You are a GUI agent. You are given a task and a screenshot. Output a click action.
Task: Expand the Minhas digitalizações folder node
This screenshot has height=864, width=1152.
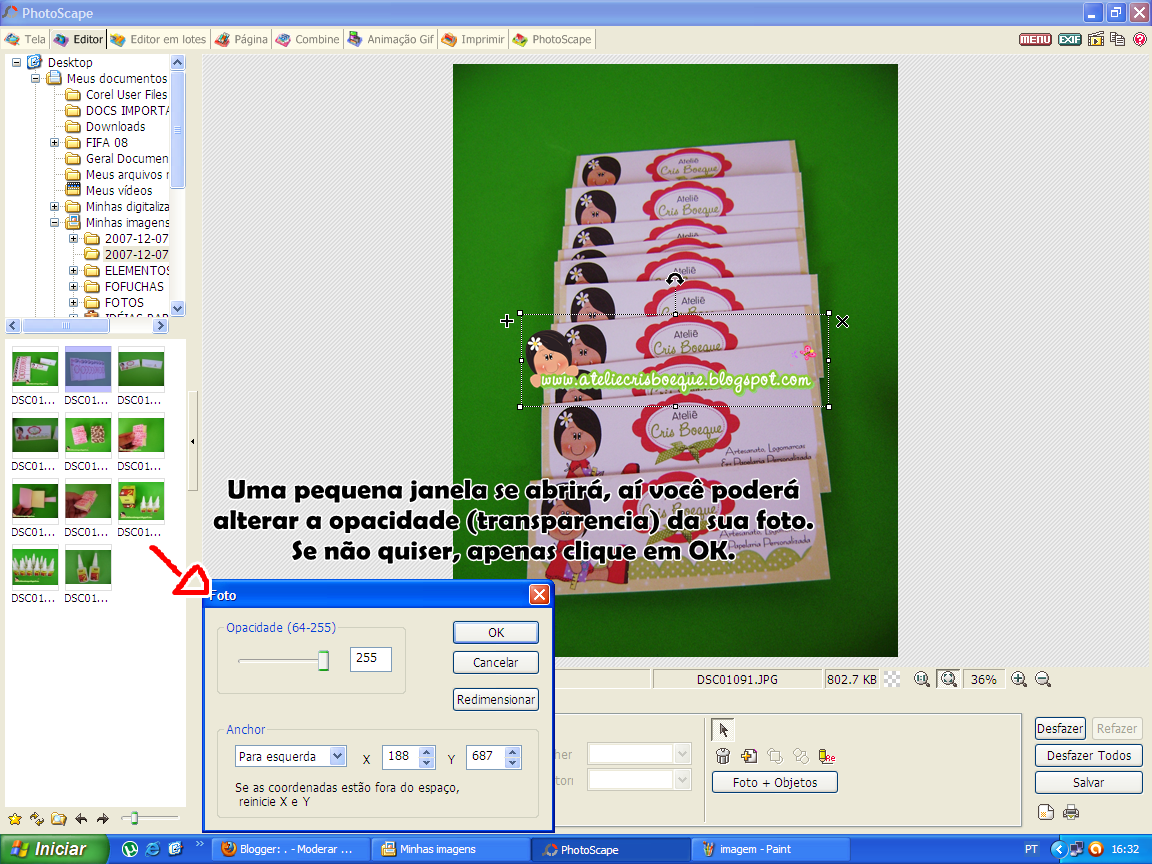pyautogui.click(x=54, y=206)
